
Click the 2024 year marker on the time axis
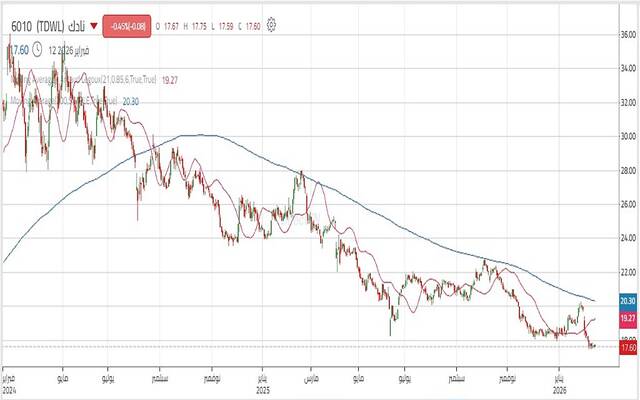(x=9, y=392)
